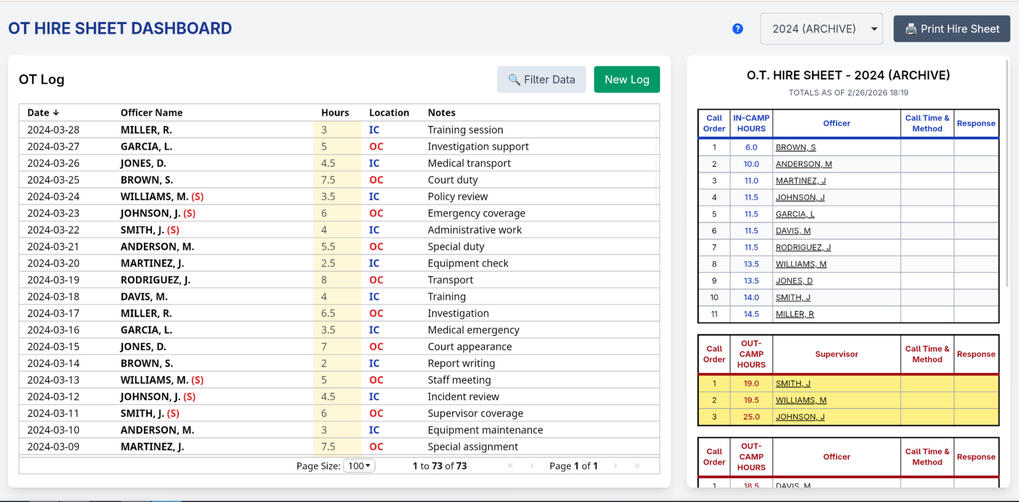1019x502 pixels.
Task: Sort the log by Location column header
Action: pos(388,113)
